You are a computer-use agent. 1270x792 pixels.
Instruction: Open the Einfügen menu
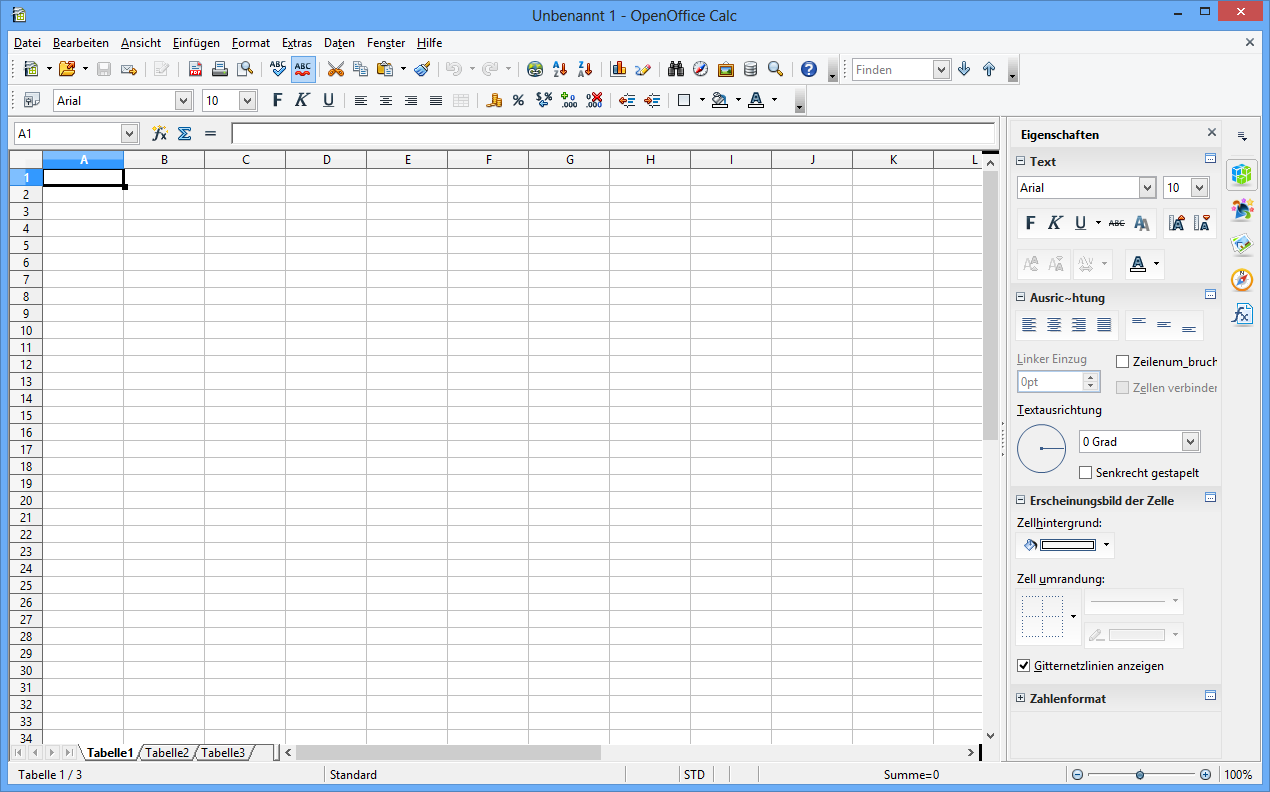(x=196, y=43)
